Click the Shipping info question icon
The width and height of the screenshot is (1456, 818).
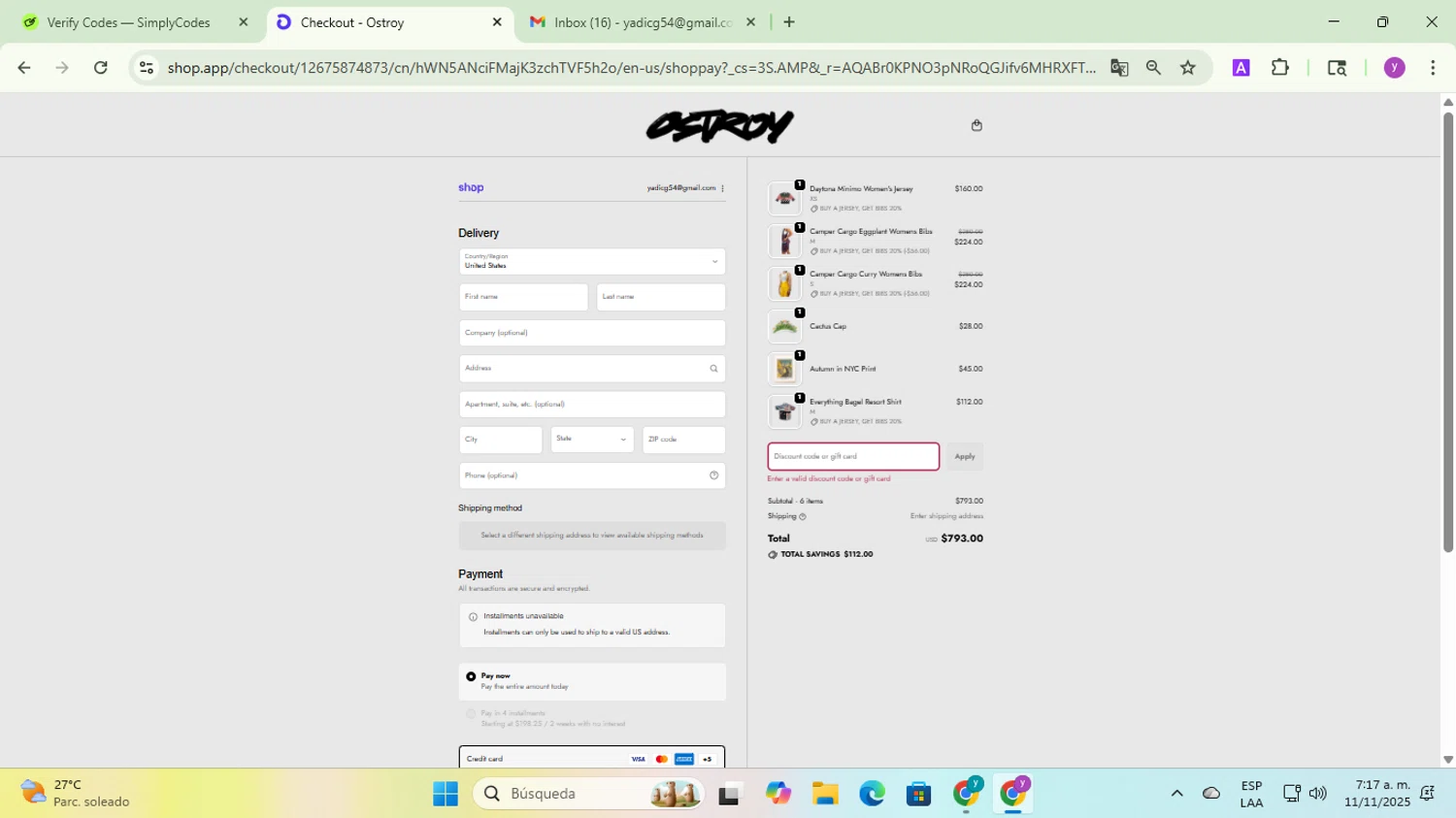[x=802, y=516]
